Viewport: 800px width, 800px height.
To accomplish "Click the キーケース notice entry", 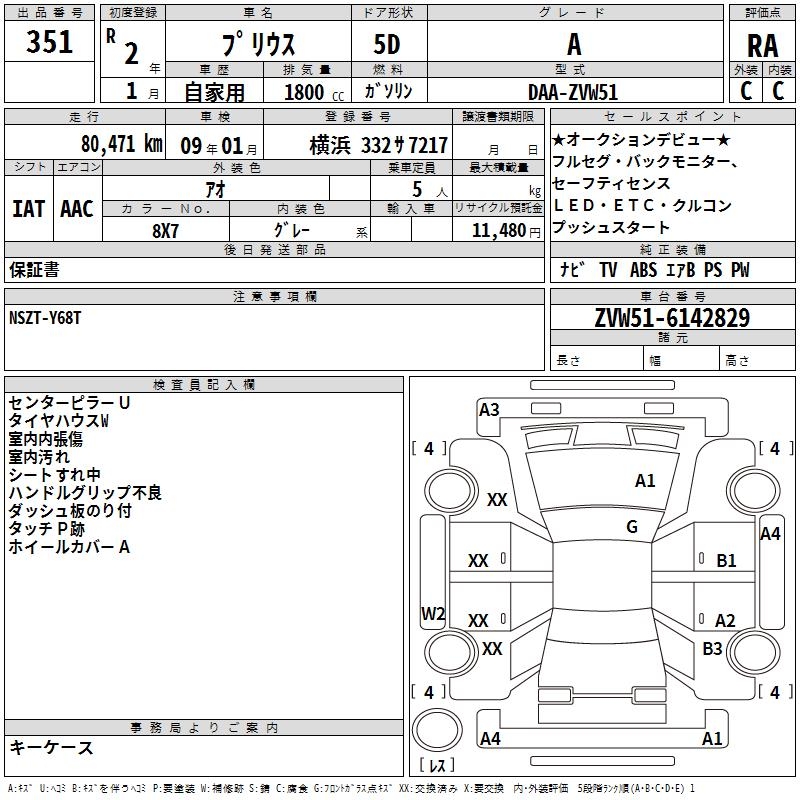I will (51, 747).
